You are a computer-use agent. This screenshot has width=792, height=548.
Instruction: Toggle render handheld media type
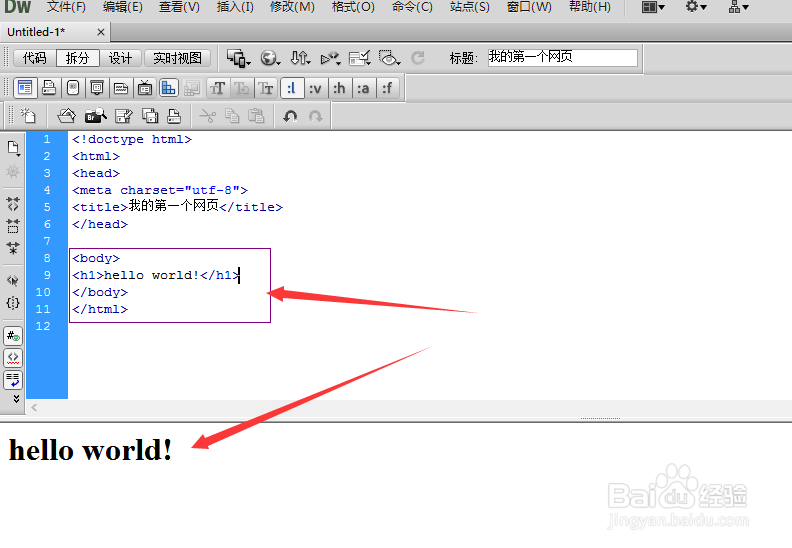coord(73,88)
